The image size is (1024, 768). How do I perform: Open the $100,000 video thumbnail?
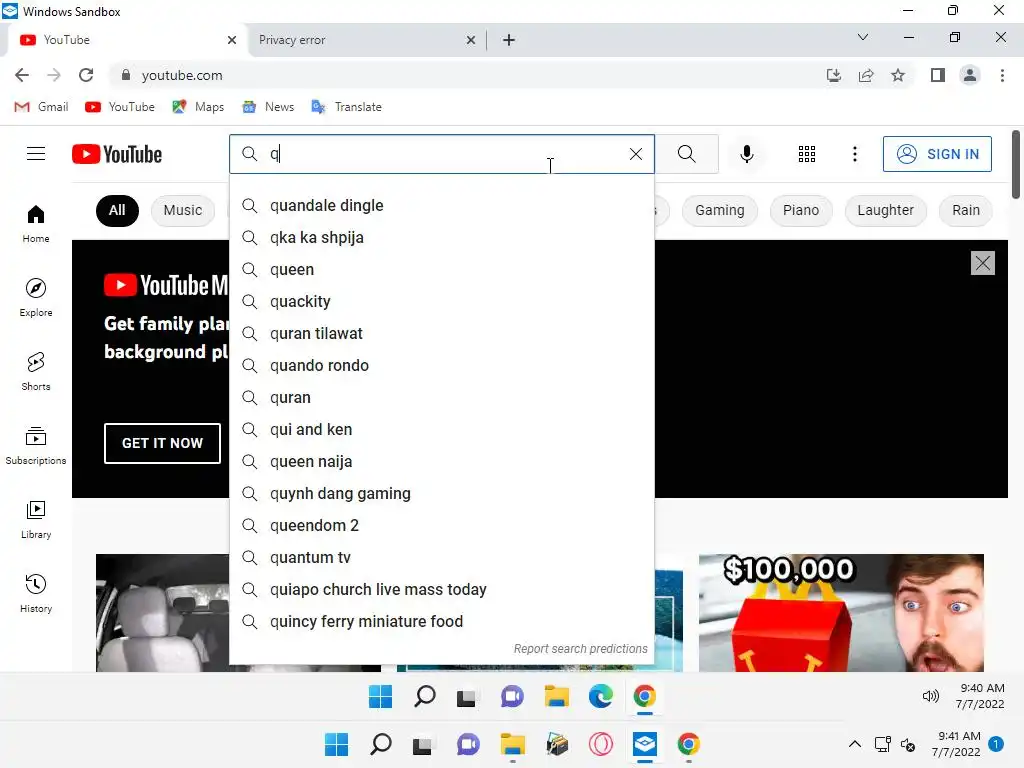(841, 613)
